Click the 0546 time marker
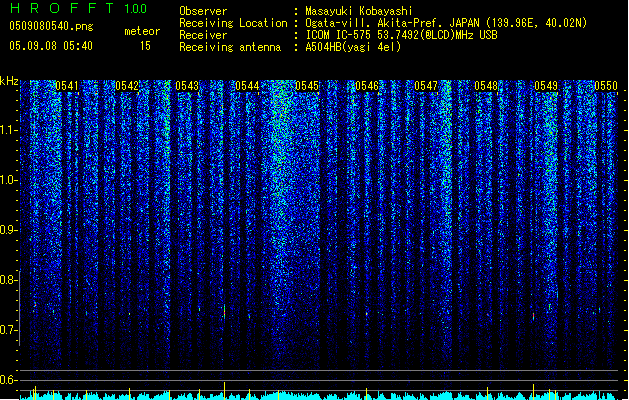Viewport: 629px width, 400px height. [x=367, y=86]
